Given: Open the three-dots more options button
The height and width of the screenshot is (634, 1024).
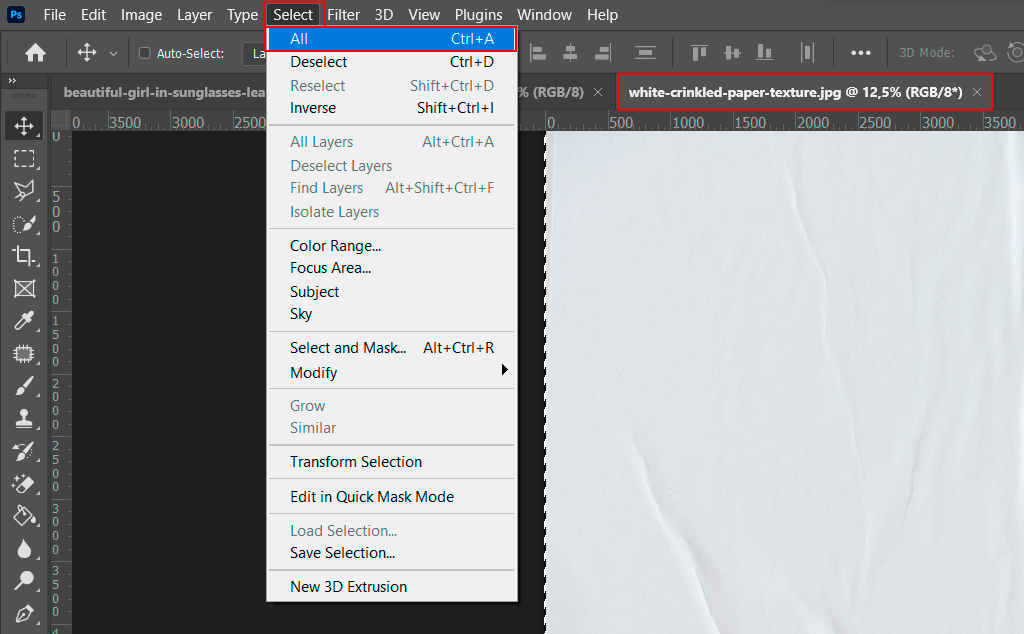Looking at the screenshot, I should coord(860,53).
